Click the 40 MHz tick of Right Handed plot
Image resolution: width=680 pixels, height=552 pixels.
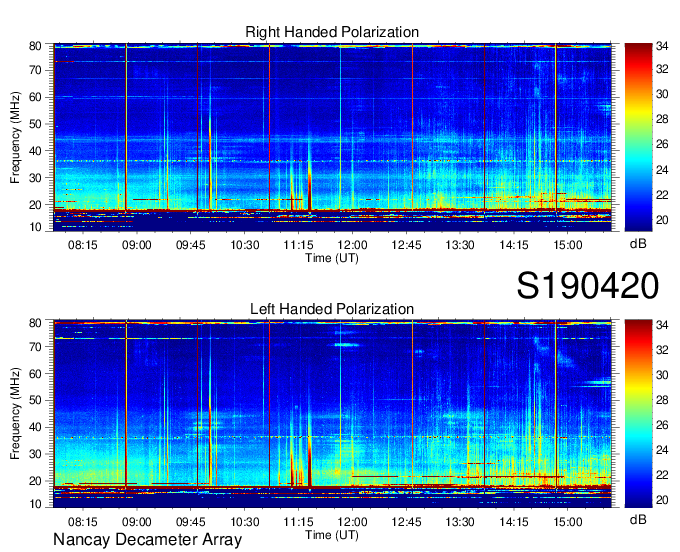(x=35, y=151)
